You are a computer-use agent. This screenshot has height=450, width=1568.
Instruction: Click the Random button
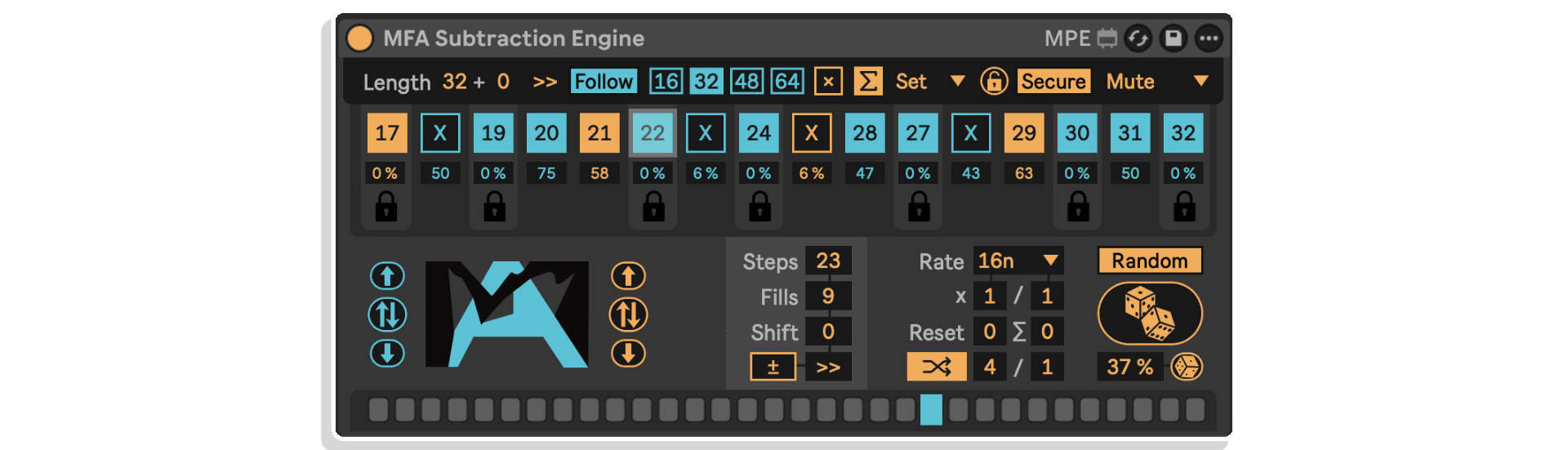point(1150,261)
